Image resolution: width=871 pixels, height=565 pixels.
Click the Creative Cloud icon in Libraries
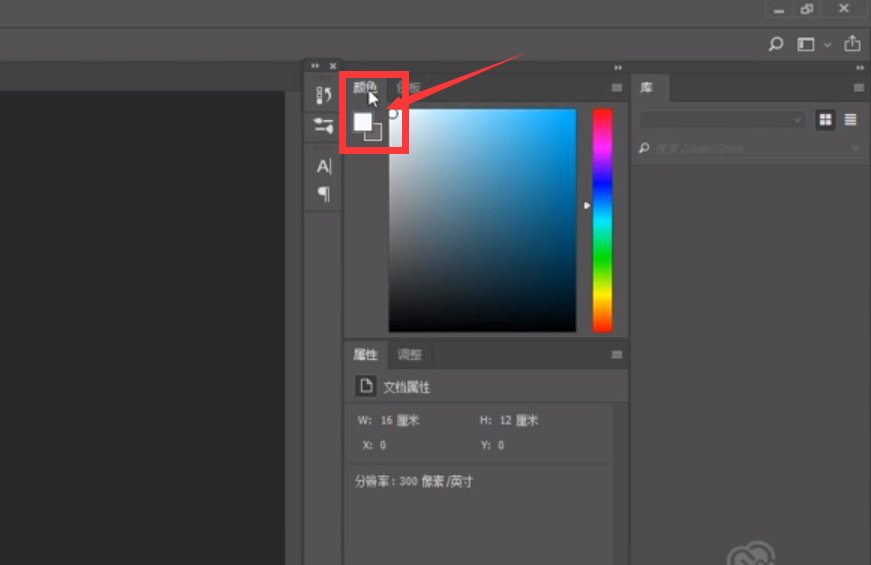tap(750, 554)
